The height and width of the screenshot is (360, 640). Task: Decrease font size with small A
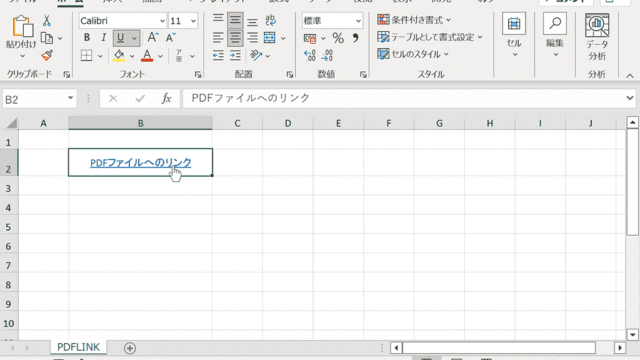click(x=171, y=38)
